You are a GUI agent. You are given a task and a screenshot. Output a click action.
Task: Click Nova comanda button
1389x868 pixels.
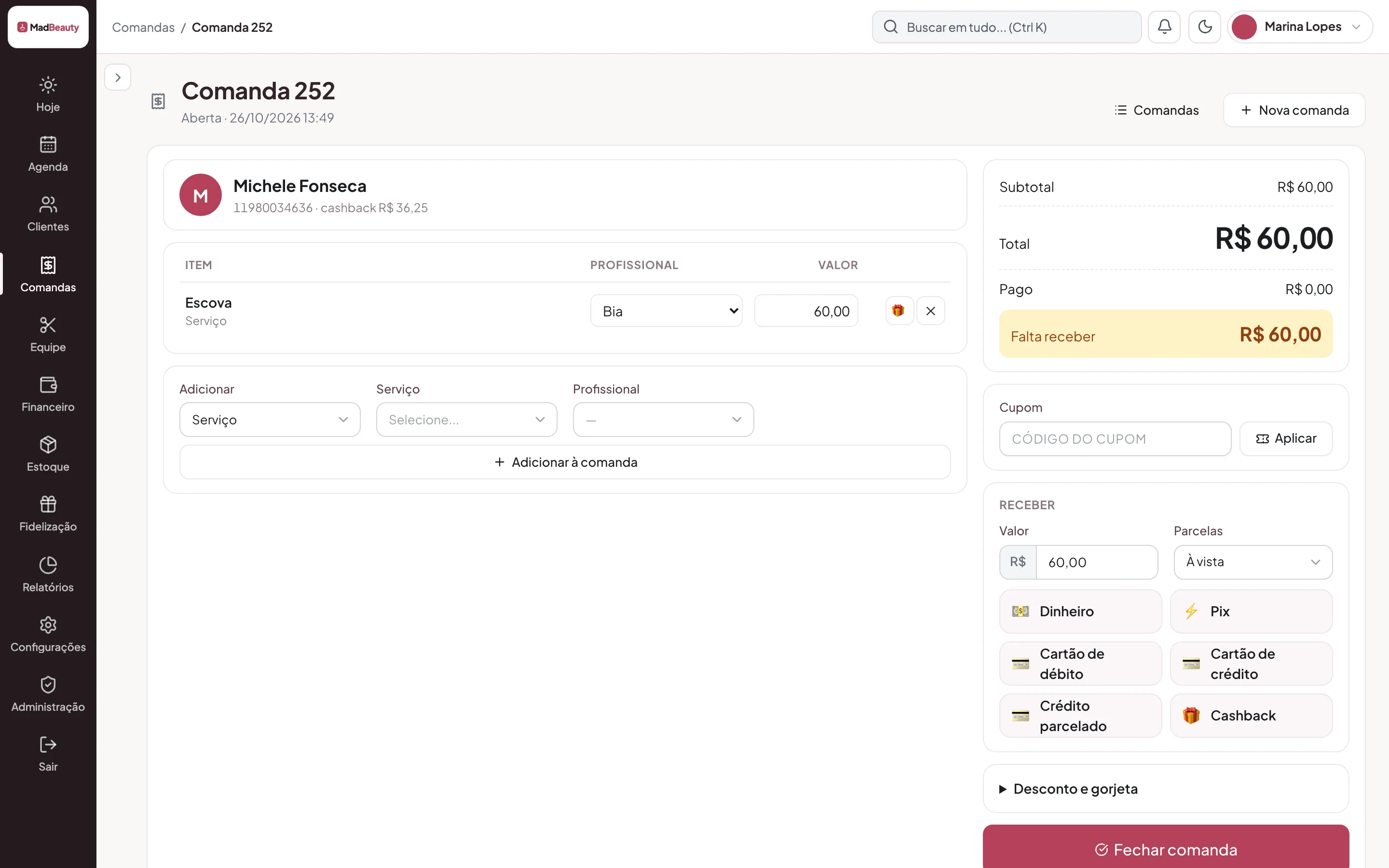(x=1294, y=110)
